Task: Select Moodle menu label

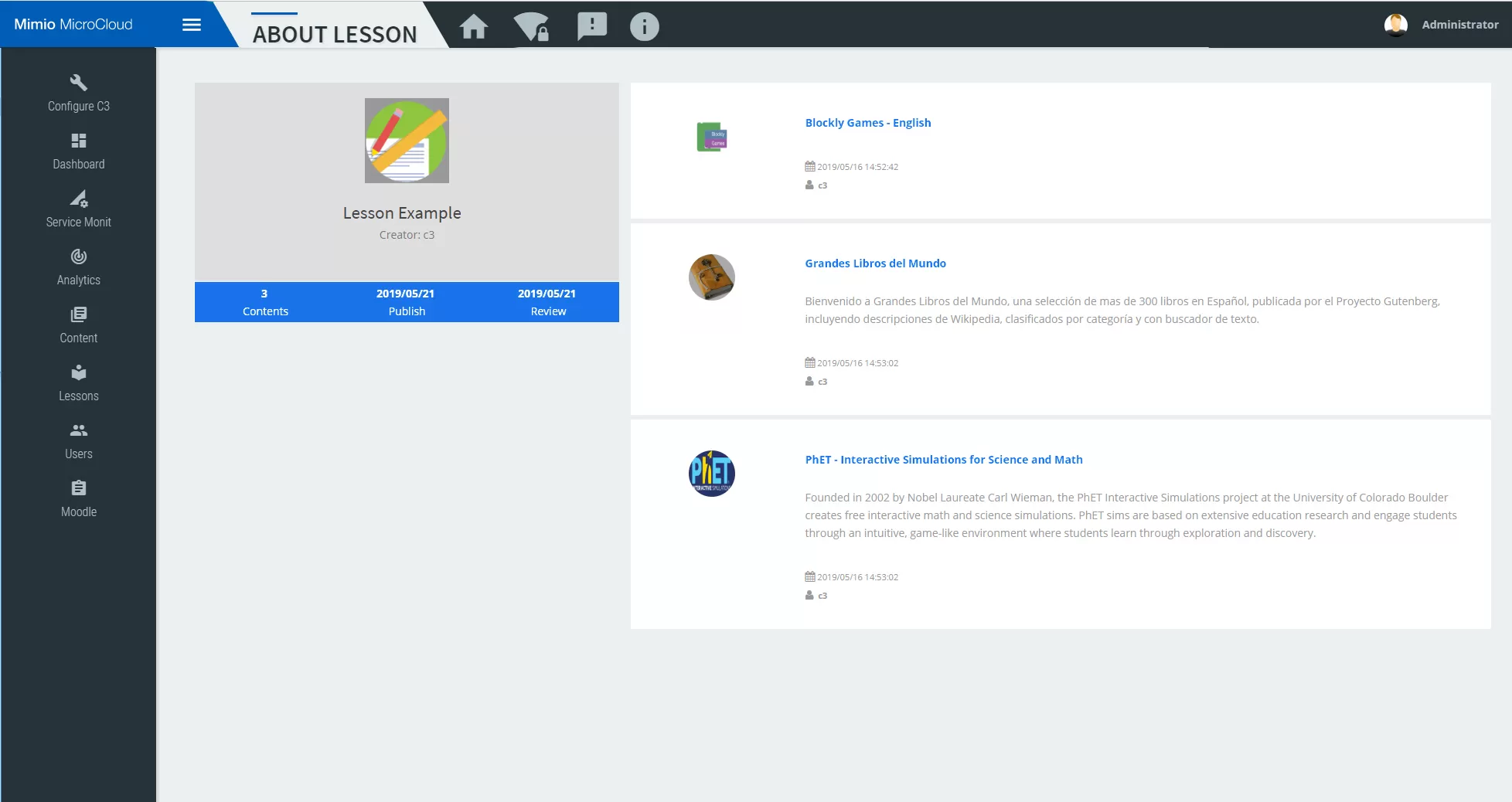Action: (x=79, y=512)
